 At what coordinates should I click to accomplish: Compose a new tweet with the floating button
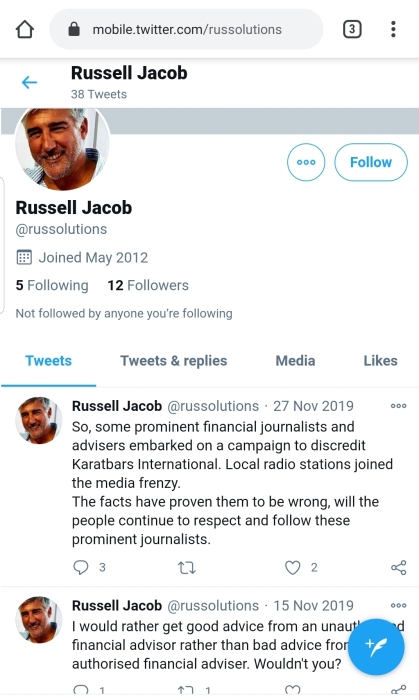pyautogui.click(x=376, y=646)
